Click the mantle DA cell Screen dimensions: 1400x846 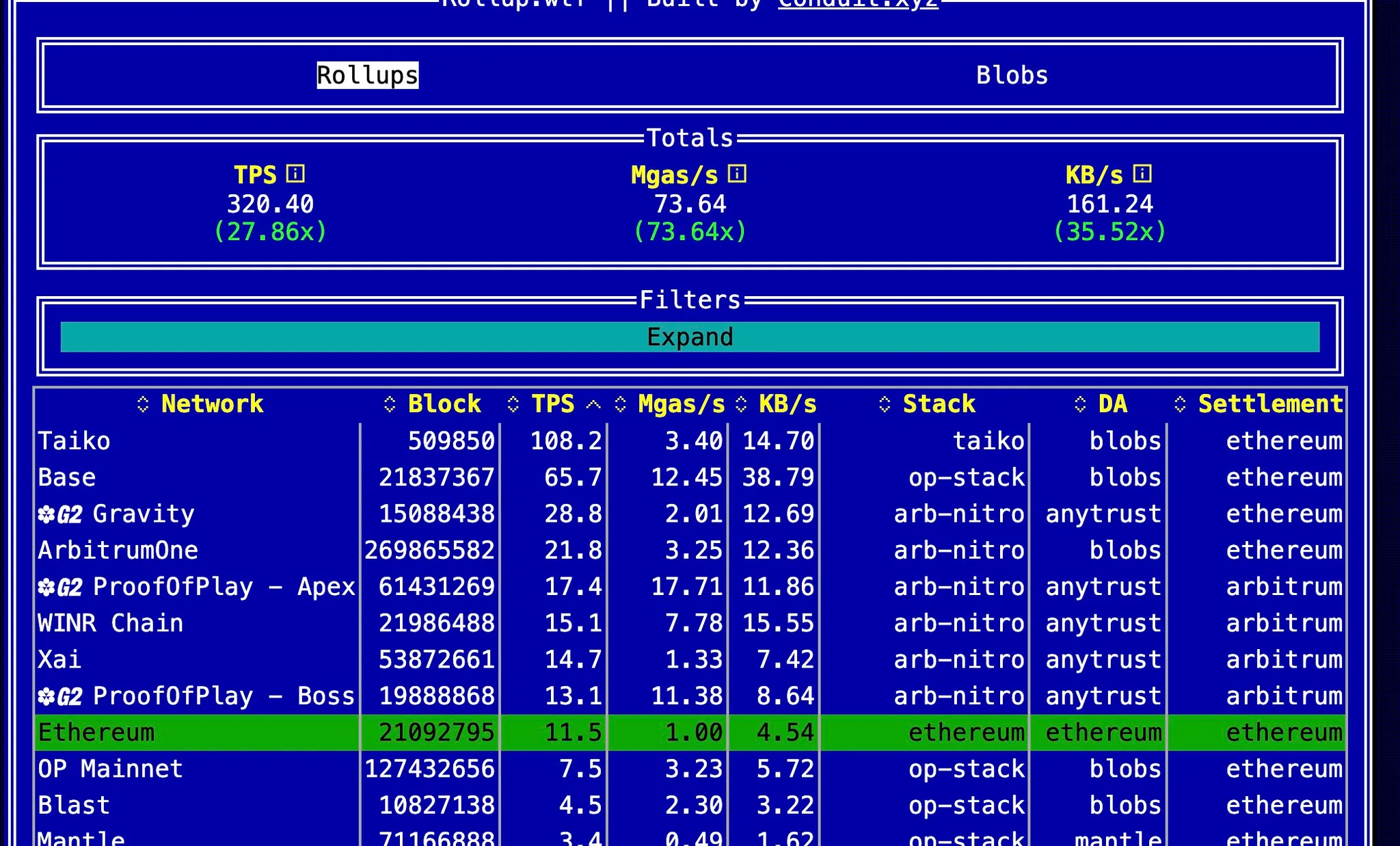click(x=1118, y=838)
